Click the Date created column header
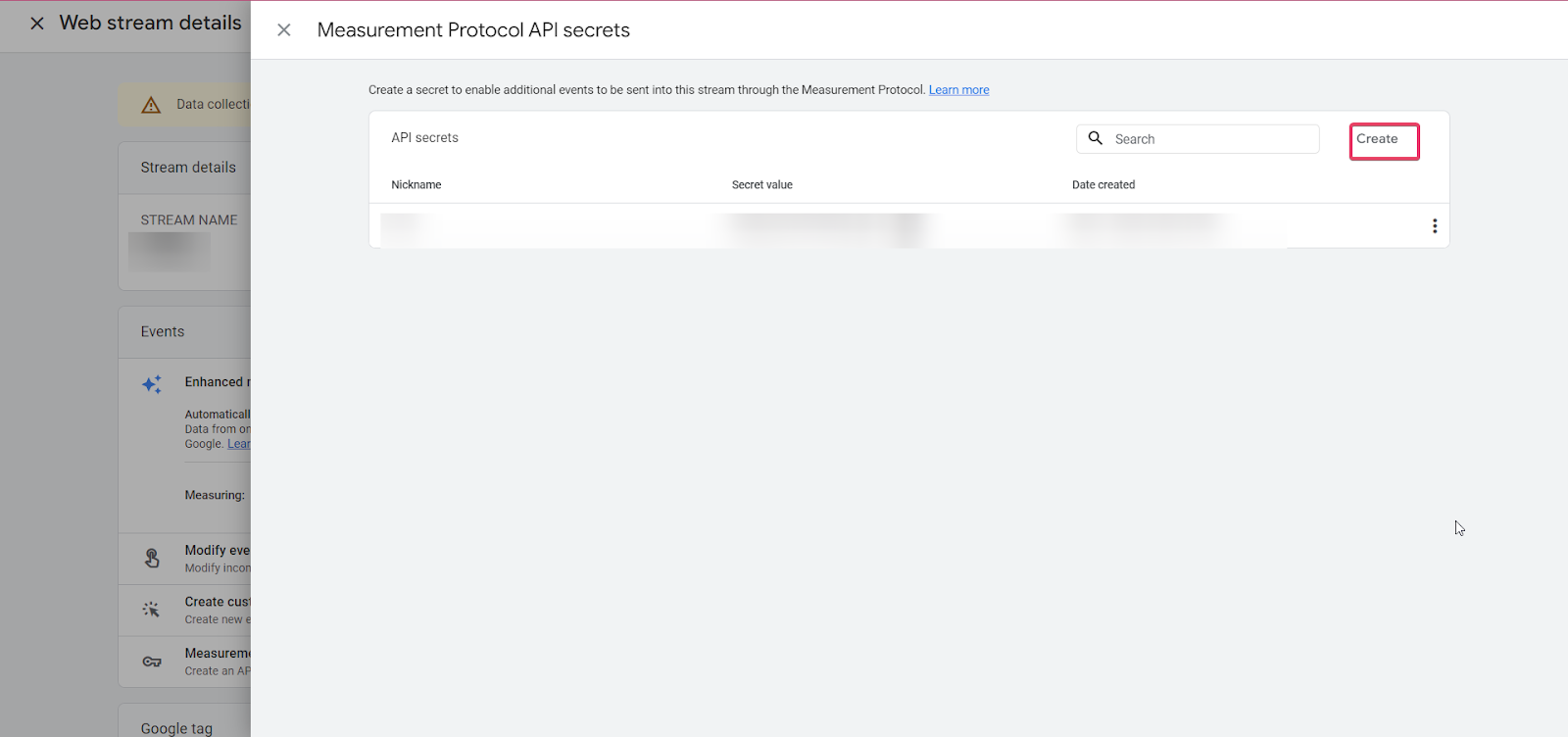Image resolution: width=1568 pixels, height=737 pixels. pos(1102,185)
